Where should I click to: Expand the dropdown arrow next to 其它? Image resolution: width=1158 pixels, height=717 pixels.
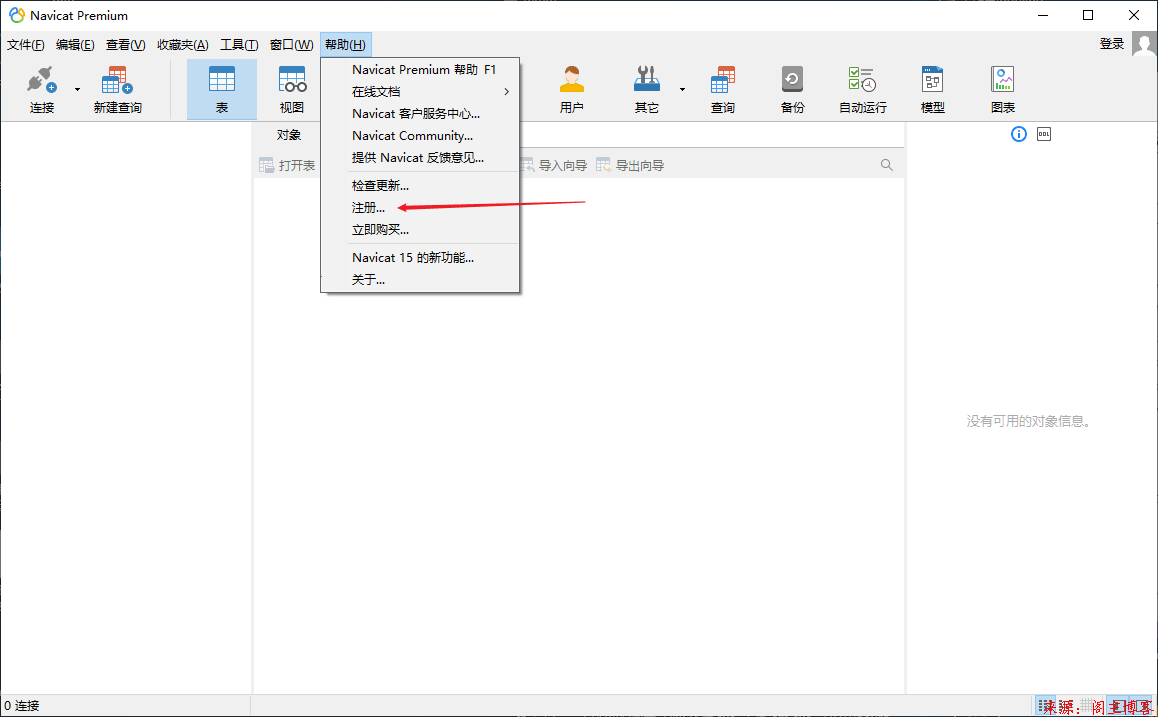tap(682, 90)
